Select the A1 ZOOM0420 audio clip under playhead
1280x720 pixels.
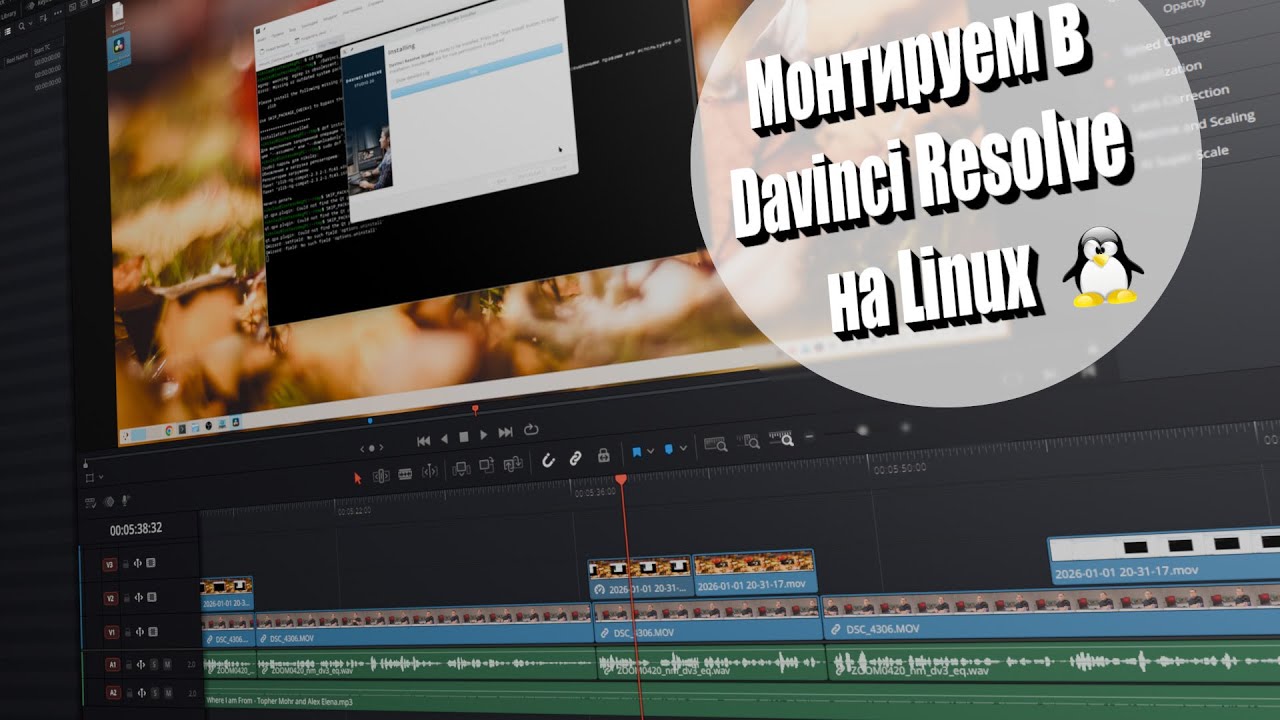pyautogui.click(x=711, y=662)
